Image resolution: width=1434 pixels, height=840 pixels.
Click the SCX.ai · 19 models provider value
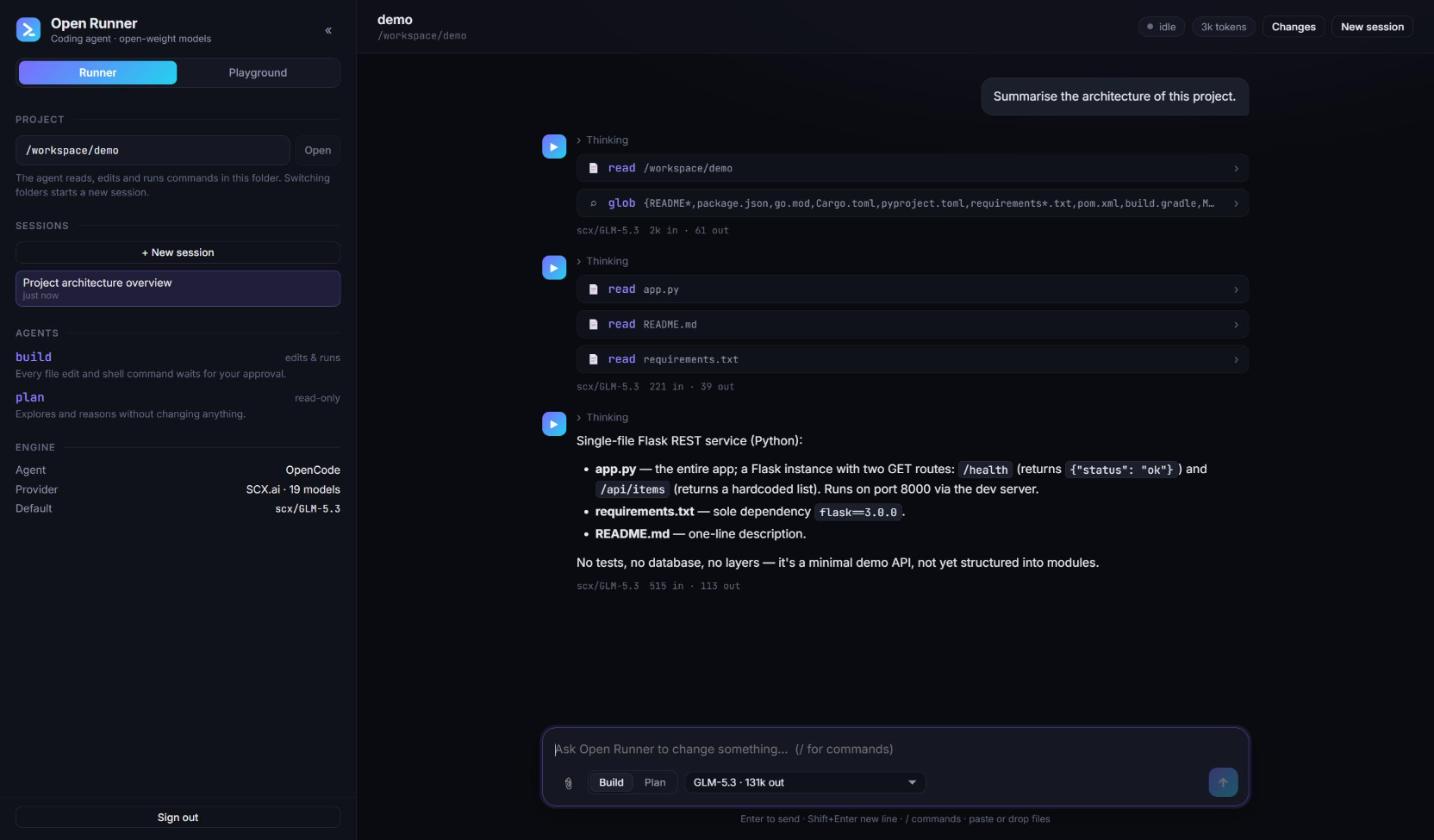pos(293,490)
